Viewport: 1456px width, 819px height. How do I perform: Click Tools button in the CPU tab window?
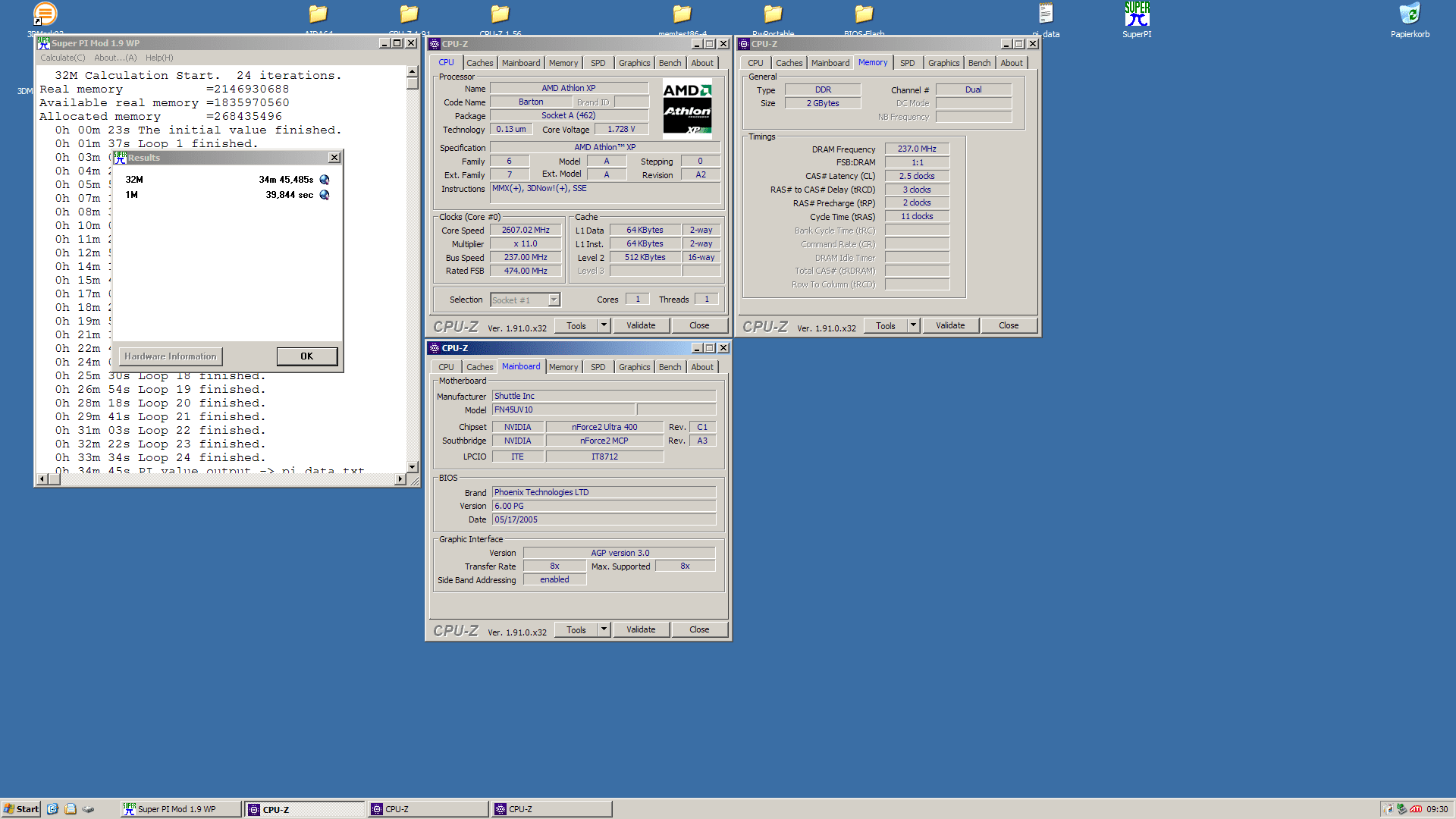pos(576,325)
